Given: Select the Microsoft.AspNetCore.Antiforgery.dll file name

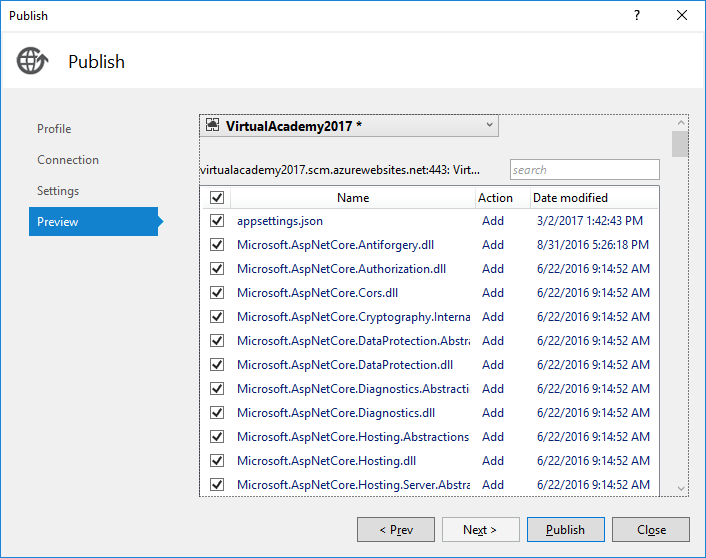Looking at the screenshot, I should tap(335, 245).
